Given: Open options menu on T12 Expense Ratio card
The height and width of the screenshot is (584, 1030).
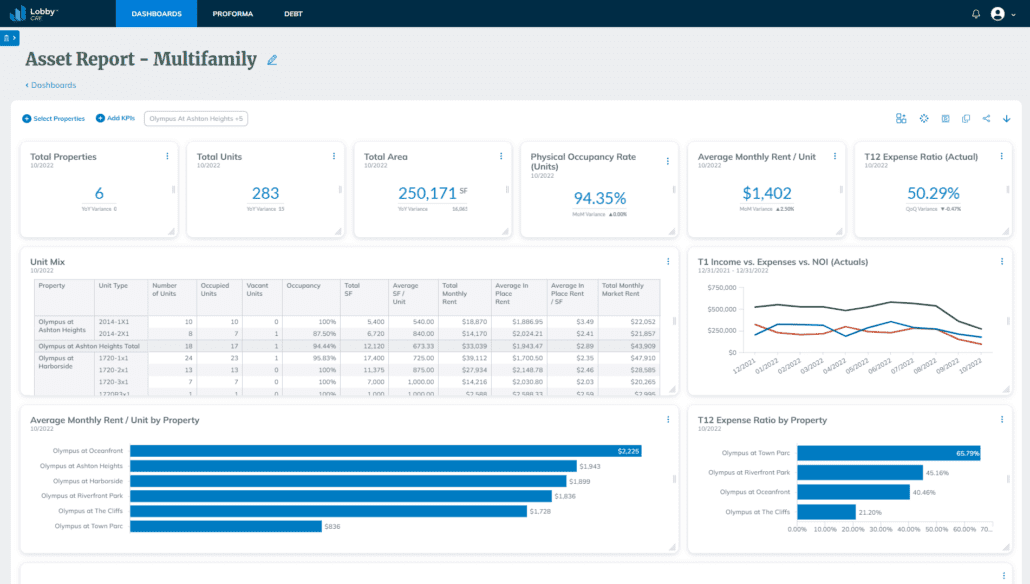Looking at the screenshot, I should pos(1001,156).
